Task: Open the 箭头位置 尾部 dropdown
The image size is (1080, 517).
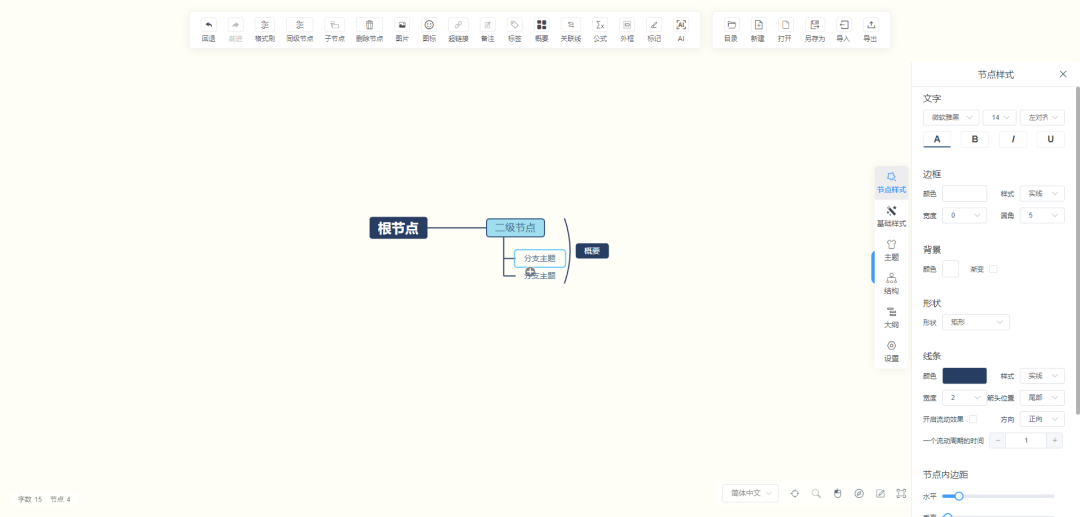Action: pos(1042,398)
